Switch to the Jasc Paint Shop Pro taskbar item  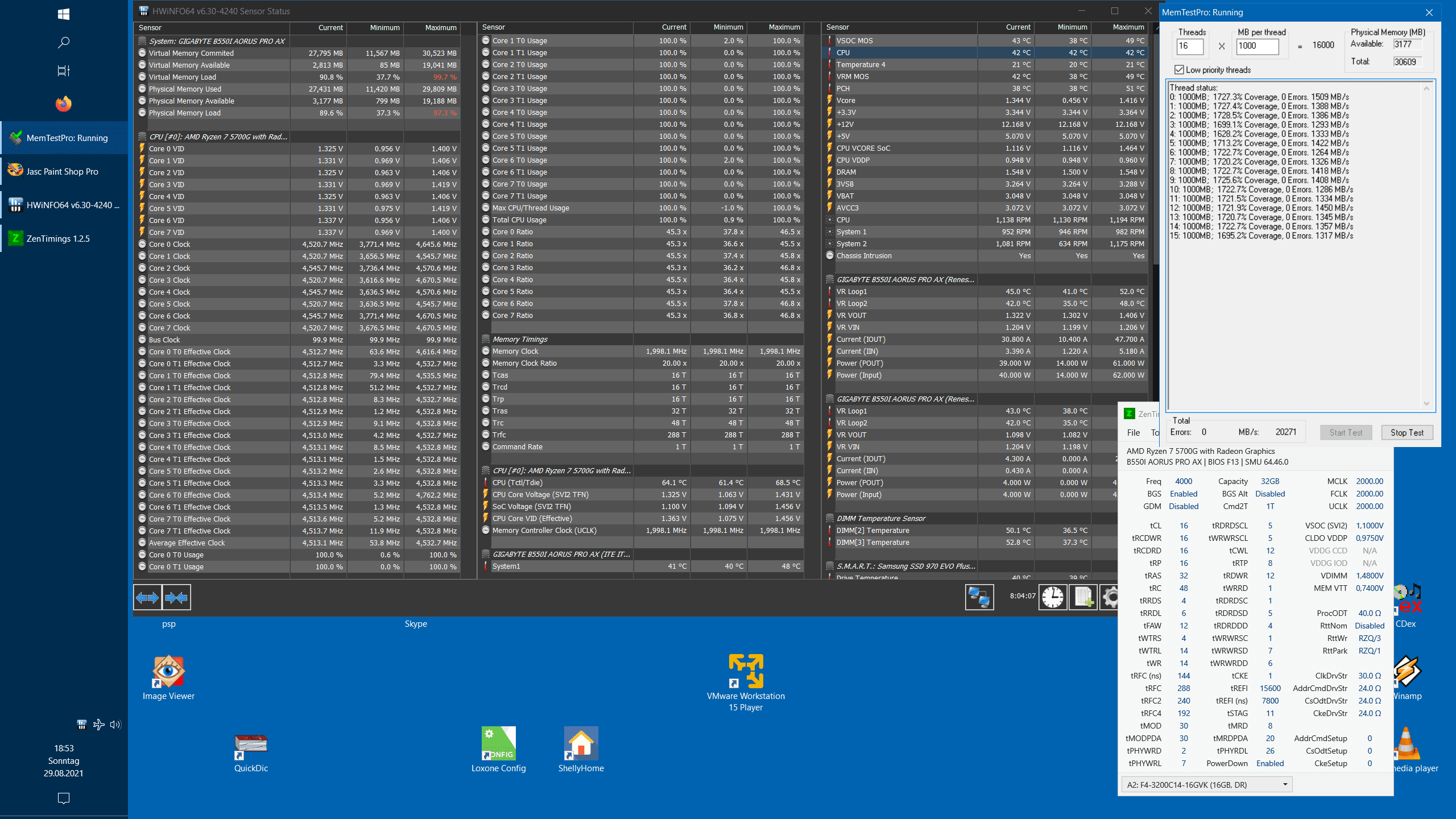click(64, 171)
